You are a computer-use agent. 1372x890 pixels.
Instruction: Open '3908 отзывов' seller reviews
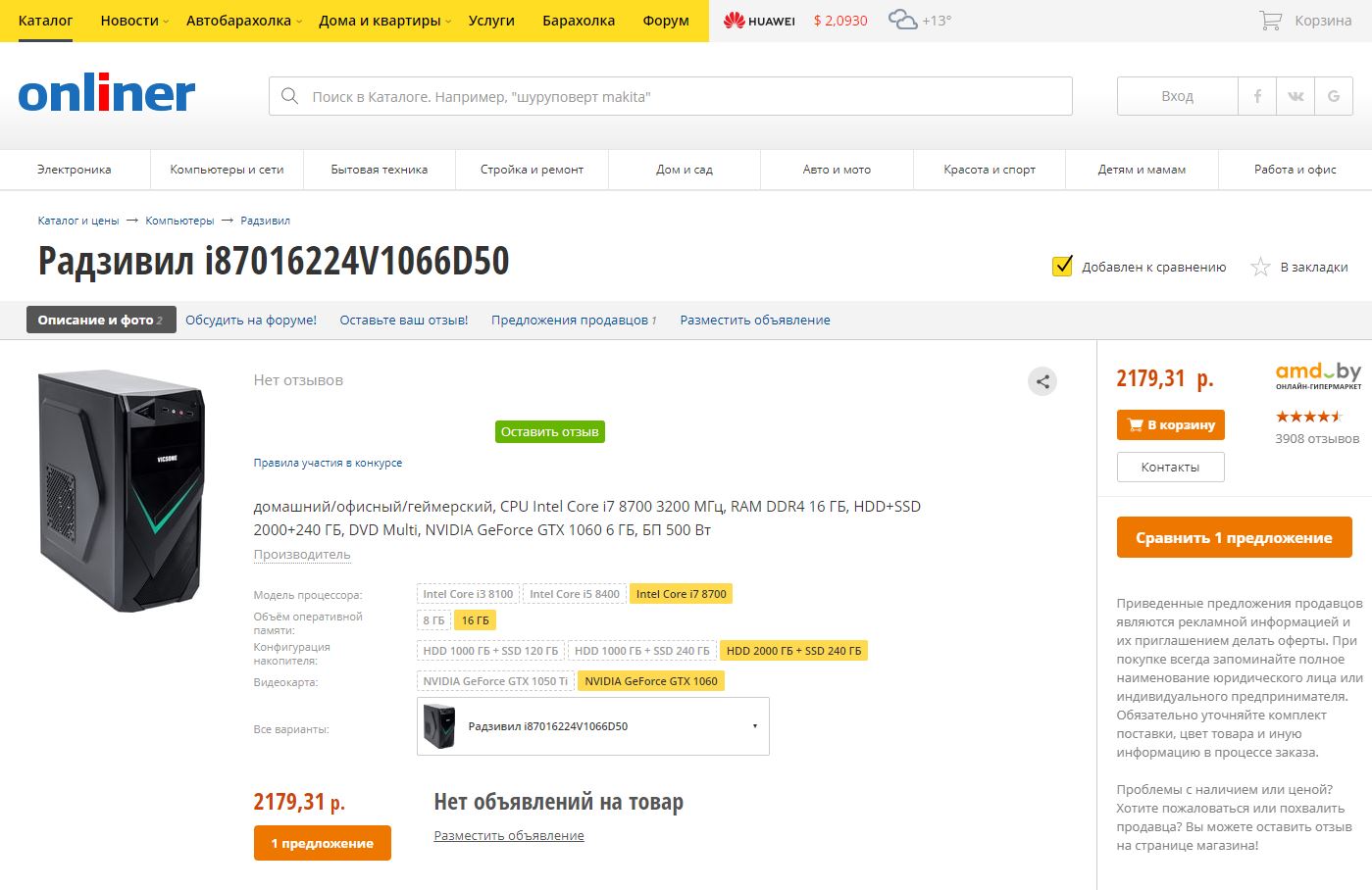(x=1317, y=438)
